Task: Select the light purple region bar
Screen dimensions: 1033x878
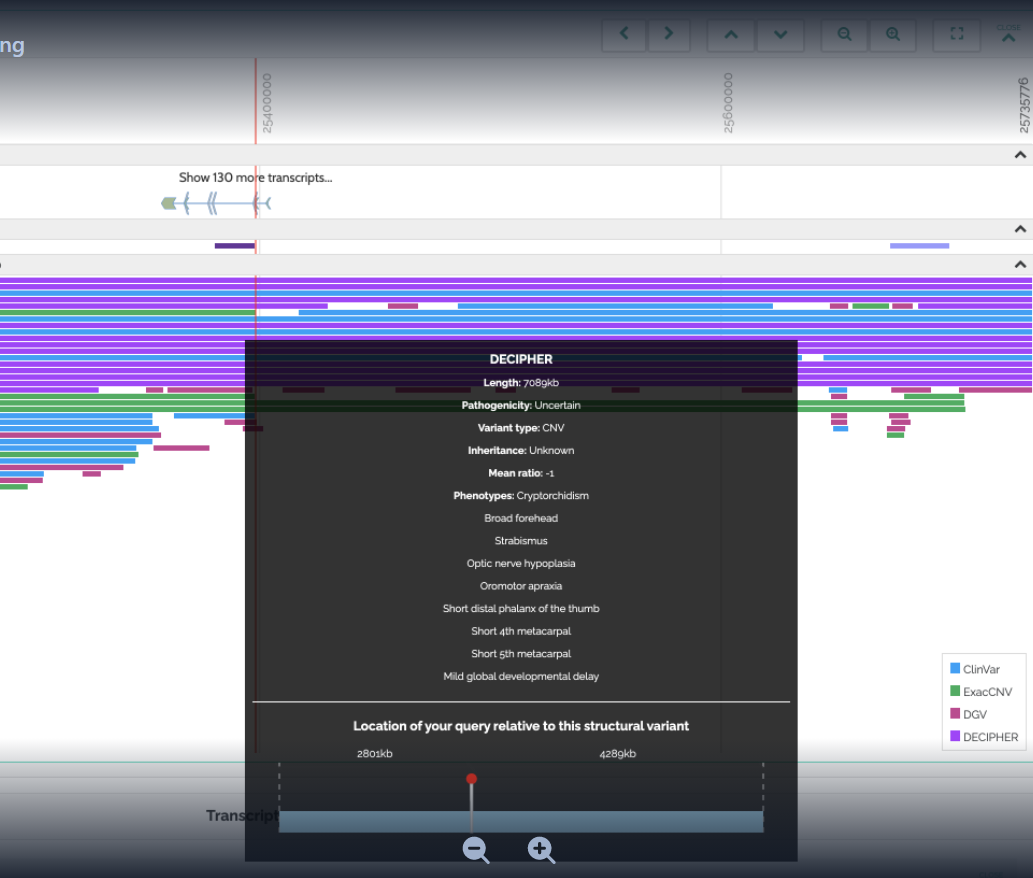Action: coord(919,246)
